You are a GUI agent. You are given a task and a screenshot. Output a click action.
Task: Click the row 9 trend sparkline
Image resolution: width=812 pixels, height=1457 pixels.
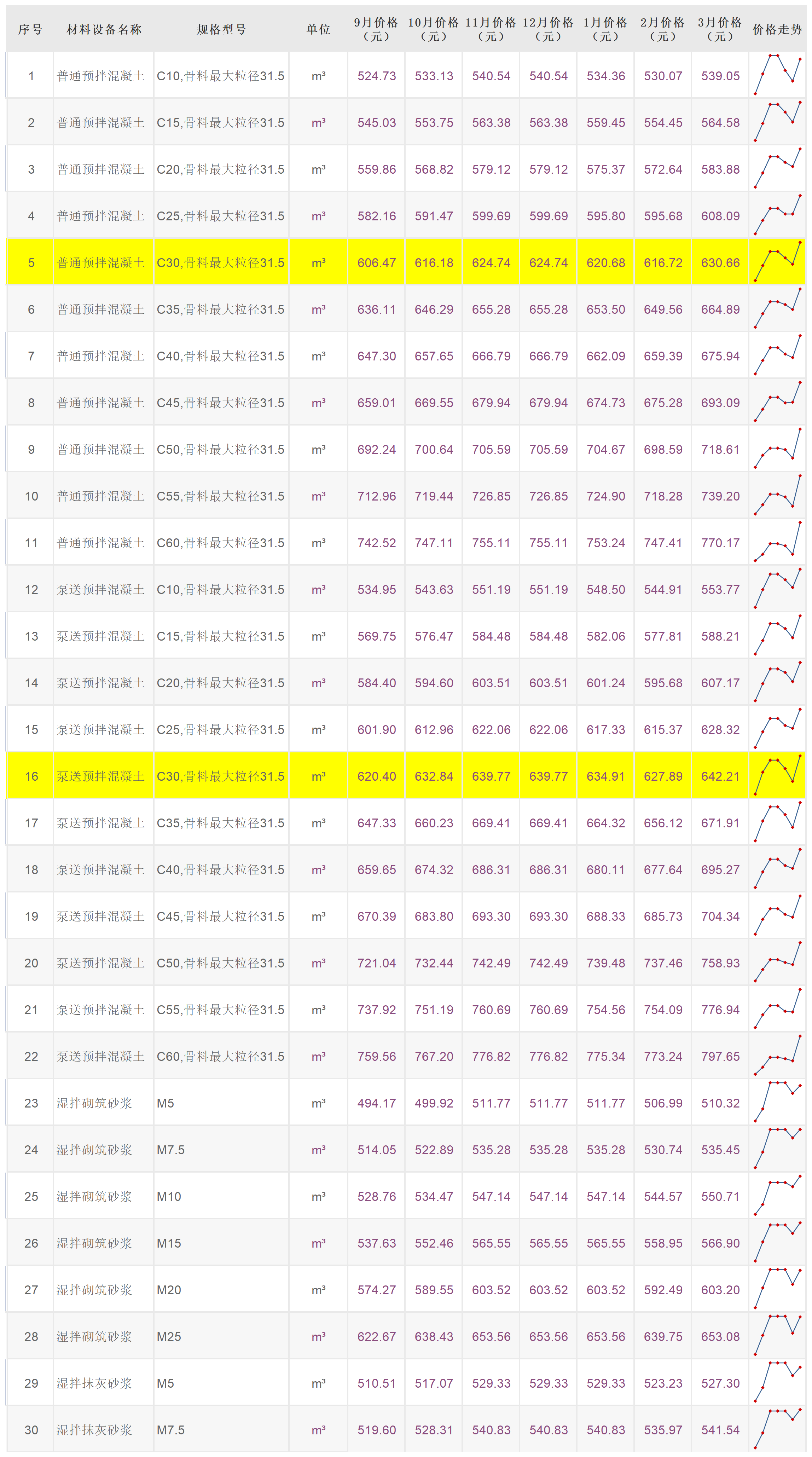(777, 449)
